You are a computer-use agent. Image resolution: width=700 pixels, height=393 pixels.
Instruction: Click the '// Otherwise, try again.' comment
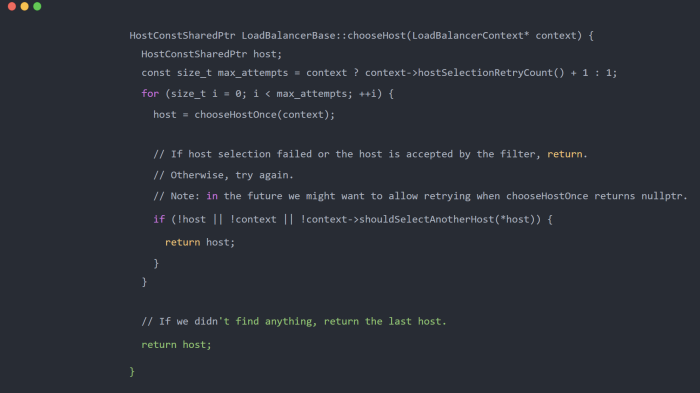[223, 175]
